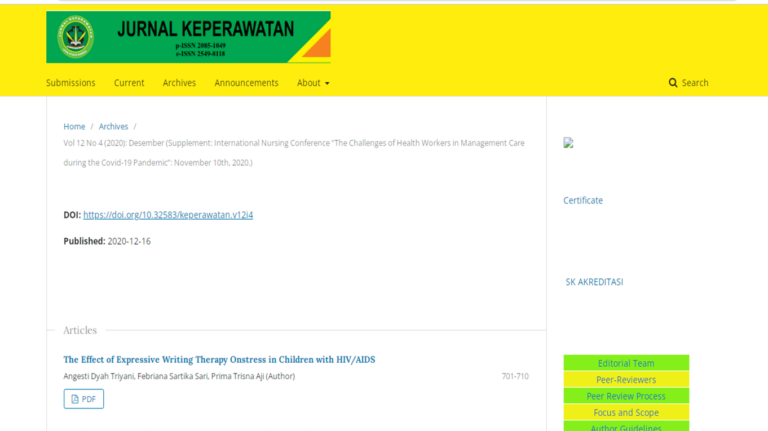
Task: Open the SK AKREDITASI link
Action: coord(594,282)
